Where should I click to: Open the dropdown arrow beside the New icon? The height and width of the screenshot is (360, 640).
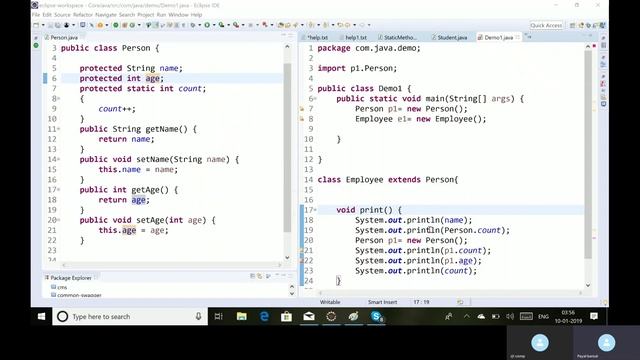click(x=43, y=25)
